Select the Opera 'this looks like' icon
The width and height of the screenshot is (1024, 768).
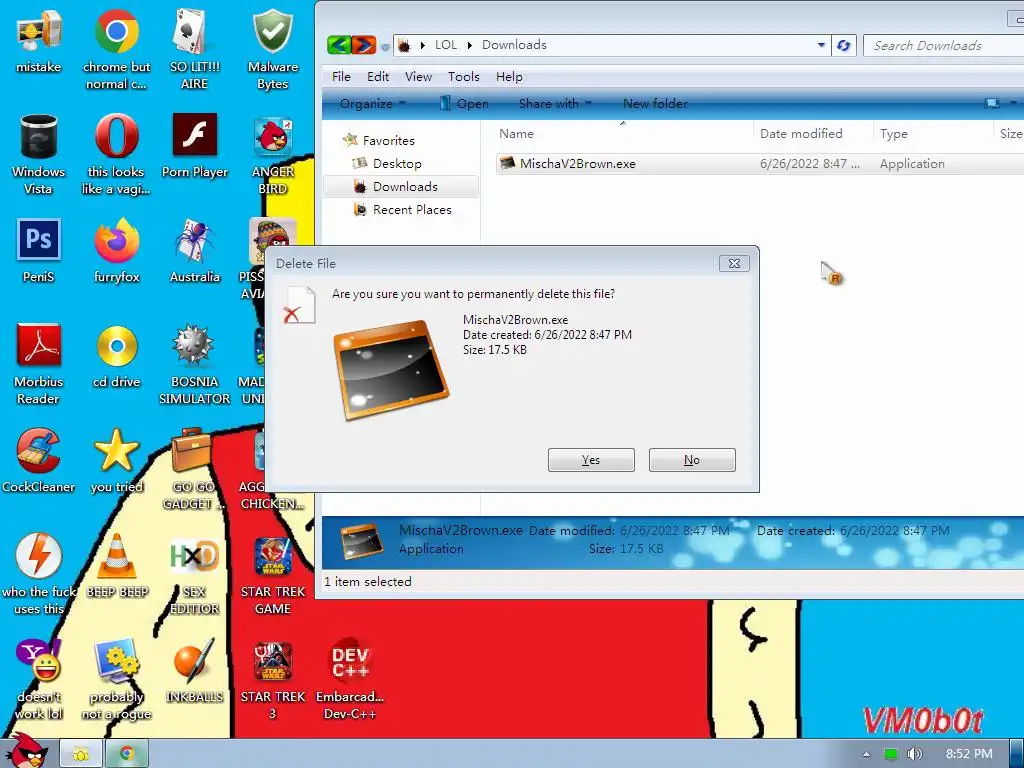click(x=116, y=154)
